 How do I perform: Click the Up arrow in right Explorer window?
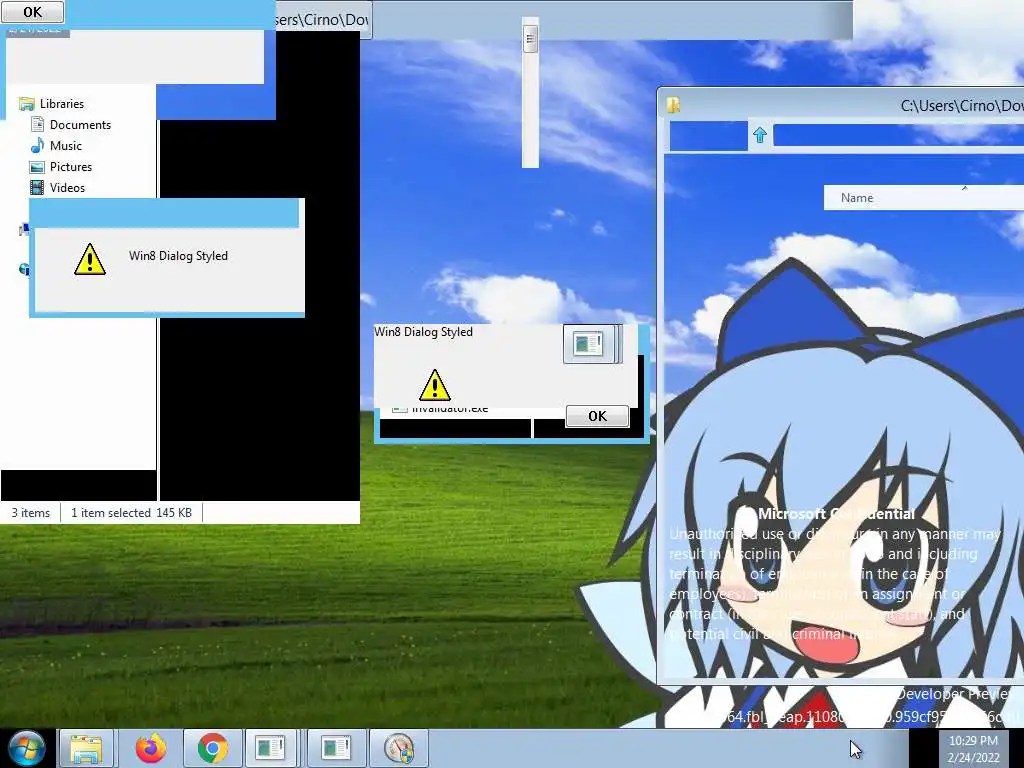[760, 135]
